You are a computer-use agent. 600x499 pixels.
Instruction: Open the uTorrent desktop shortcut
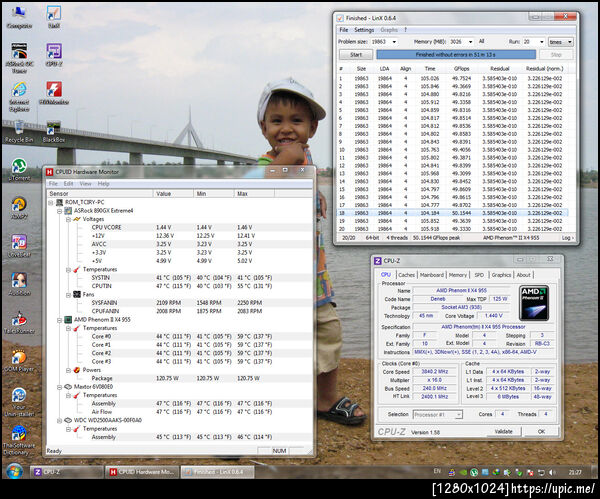click(19, 169)
